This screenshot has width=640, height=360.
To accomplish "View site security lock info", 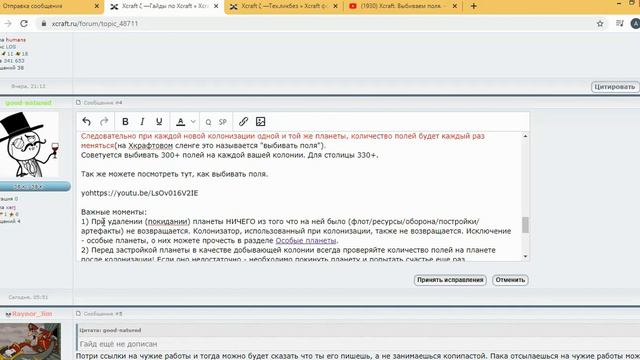I will (44, 24).
